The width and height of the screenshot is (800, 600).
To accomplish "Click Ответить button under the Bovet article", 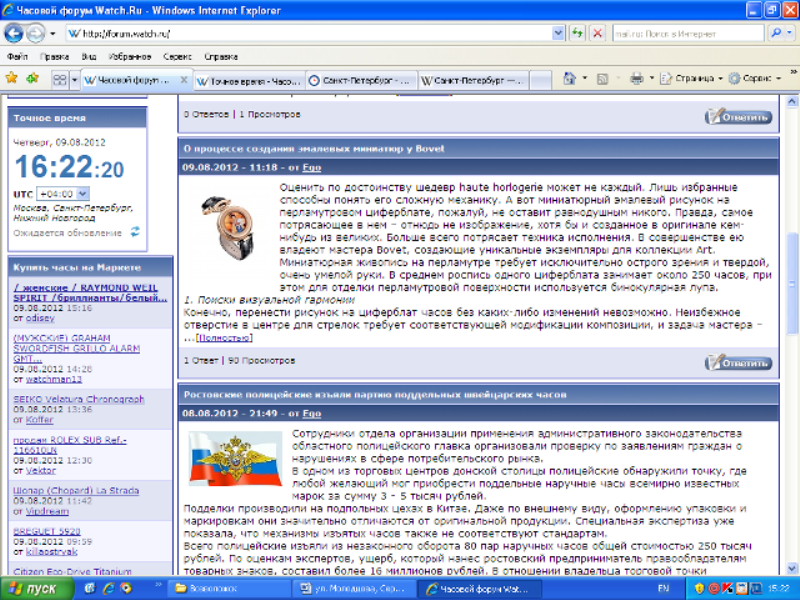I will [x=738, y=363].
